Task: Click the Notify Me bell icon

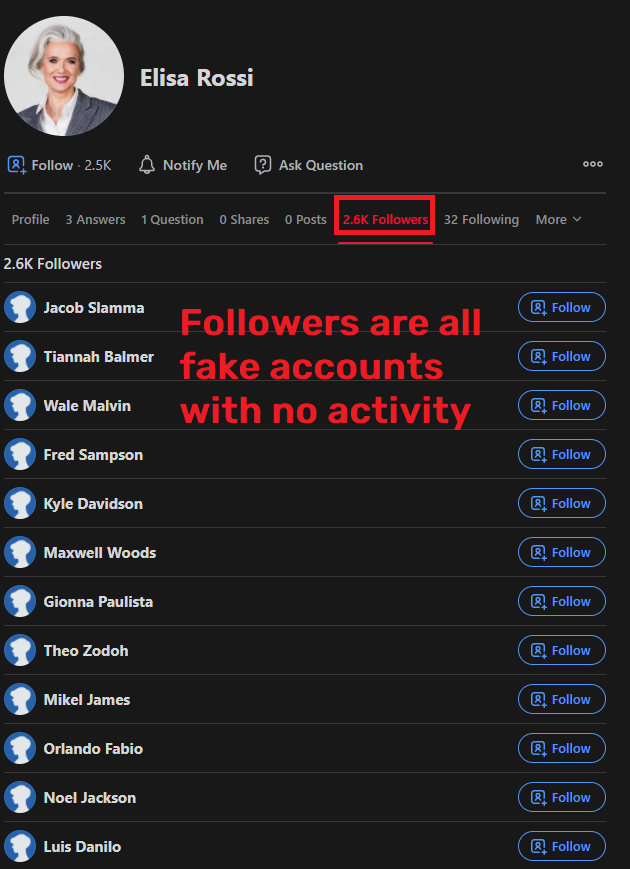Action: point(147,165)
